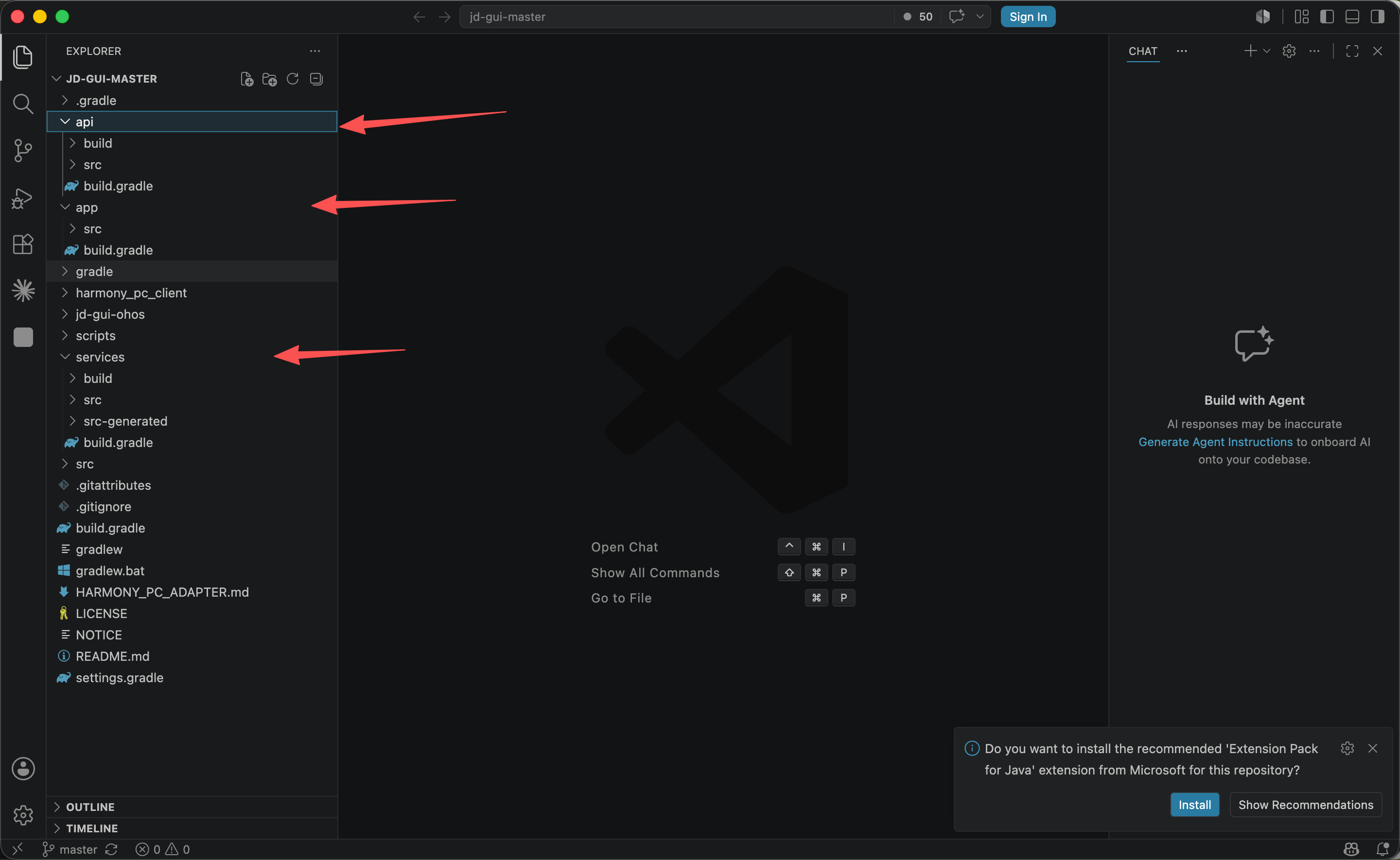Open the settings.gradle file

pyautogui.click(x=192, y=678)
